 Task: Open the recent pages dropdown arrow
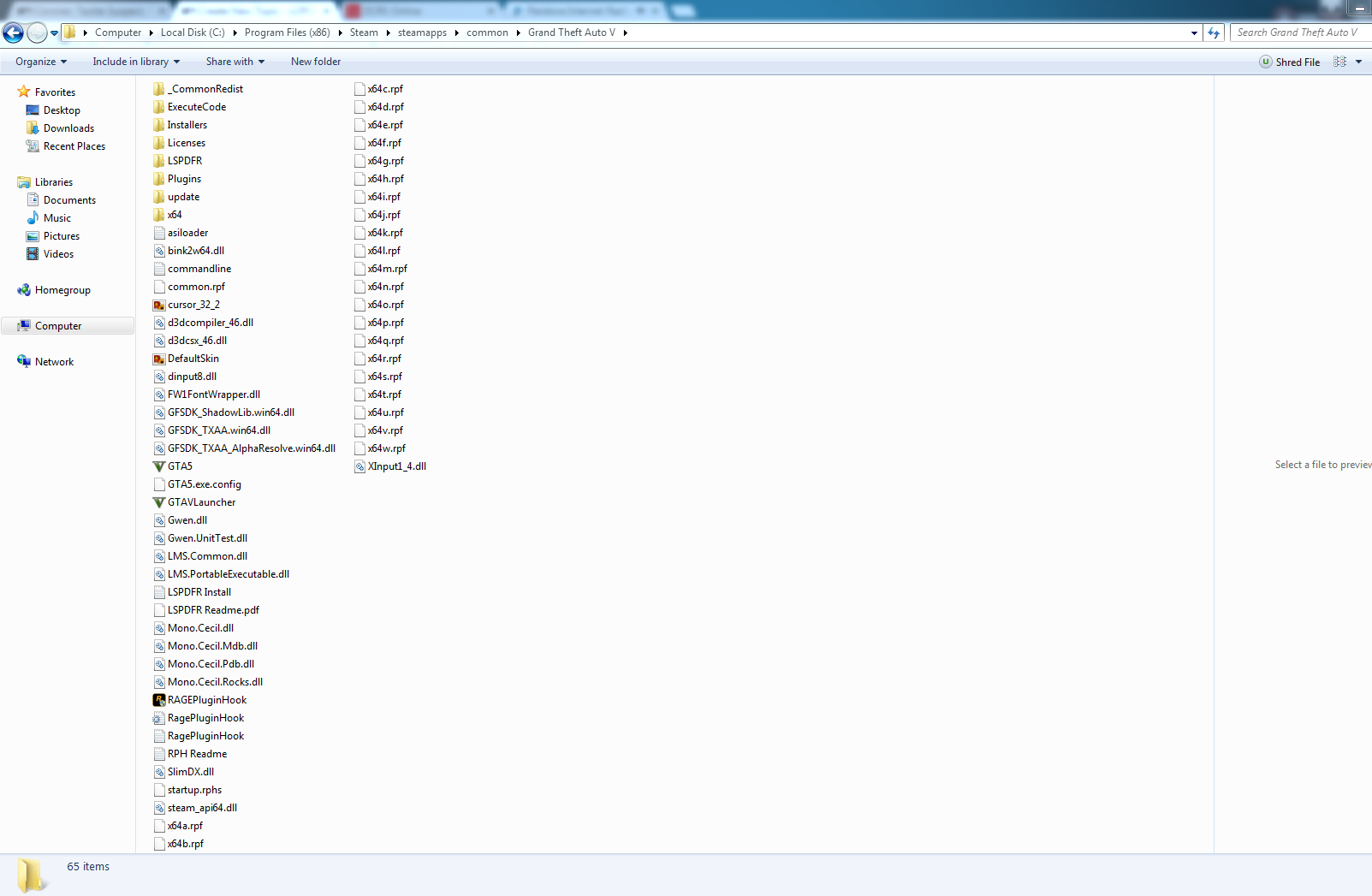click(x=55, y=33)
